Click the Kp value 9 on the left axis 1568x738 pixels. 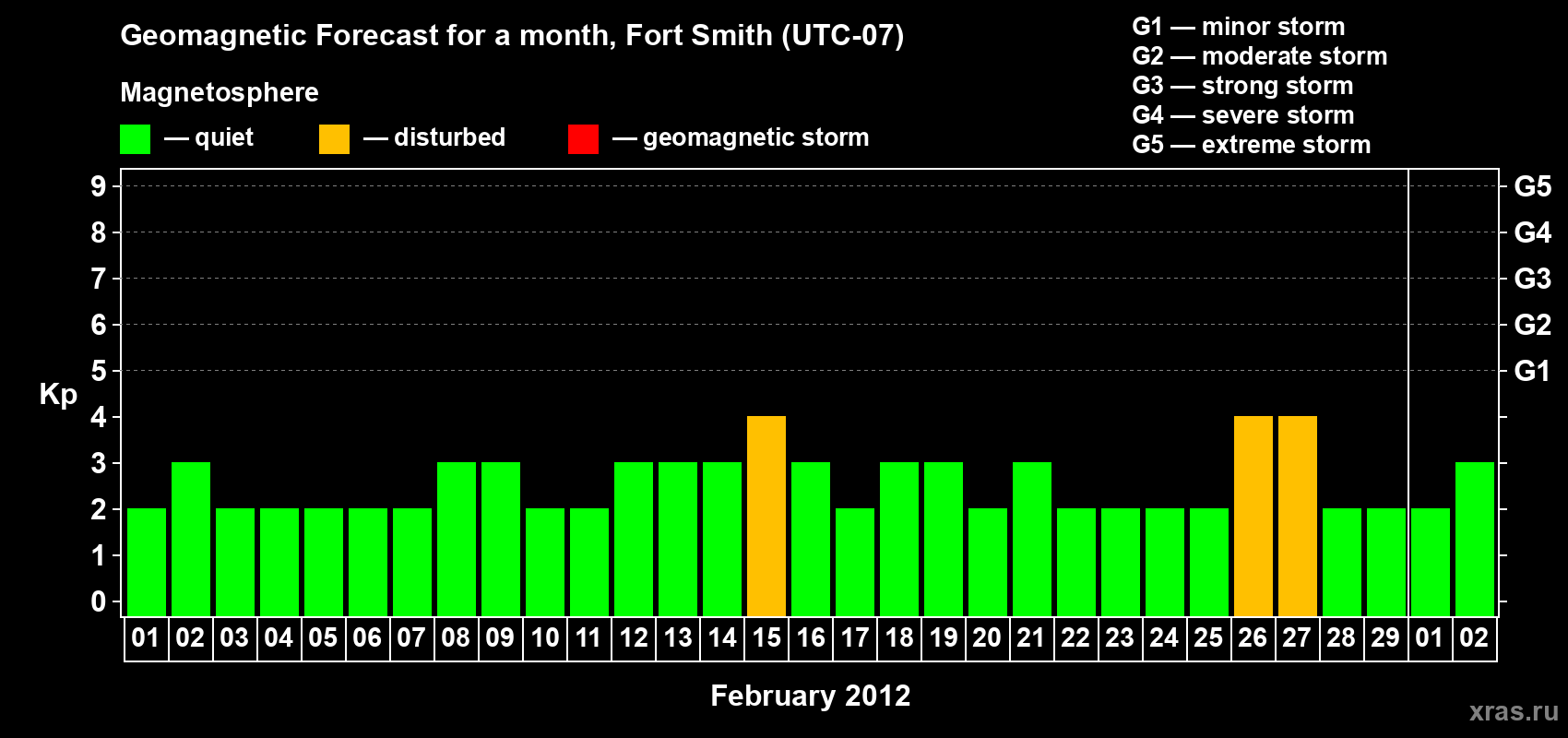pyautogui.click(x=99, y=186)
